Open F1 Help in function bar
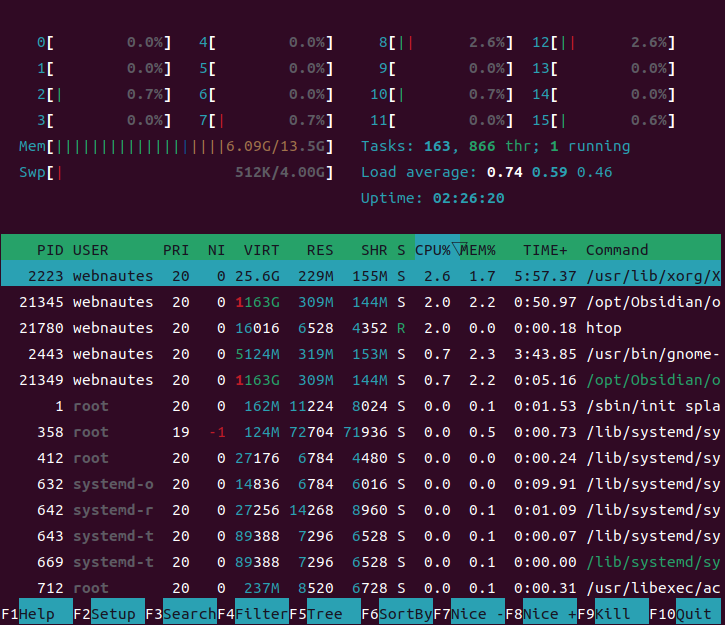 [x=37, y=613]
